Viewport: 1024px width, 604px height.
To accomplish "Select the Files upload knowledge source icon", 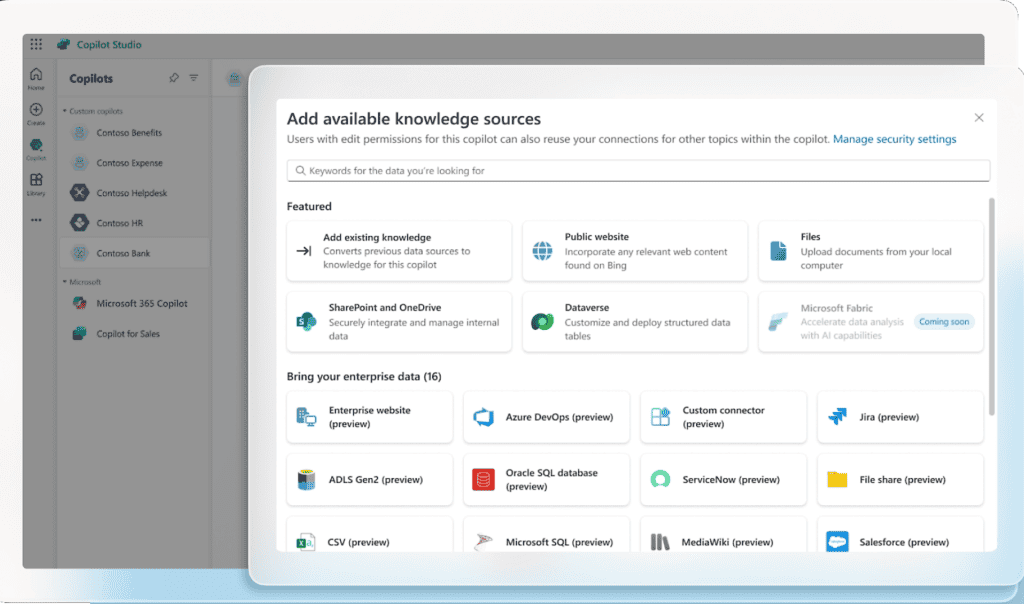I will [x=780, y=251].
